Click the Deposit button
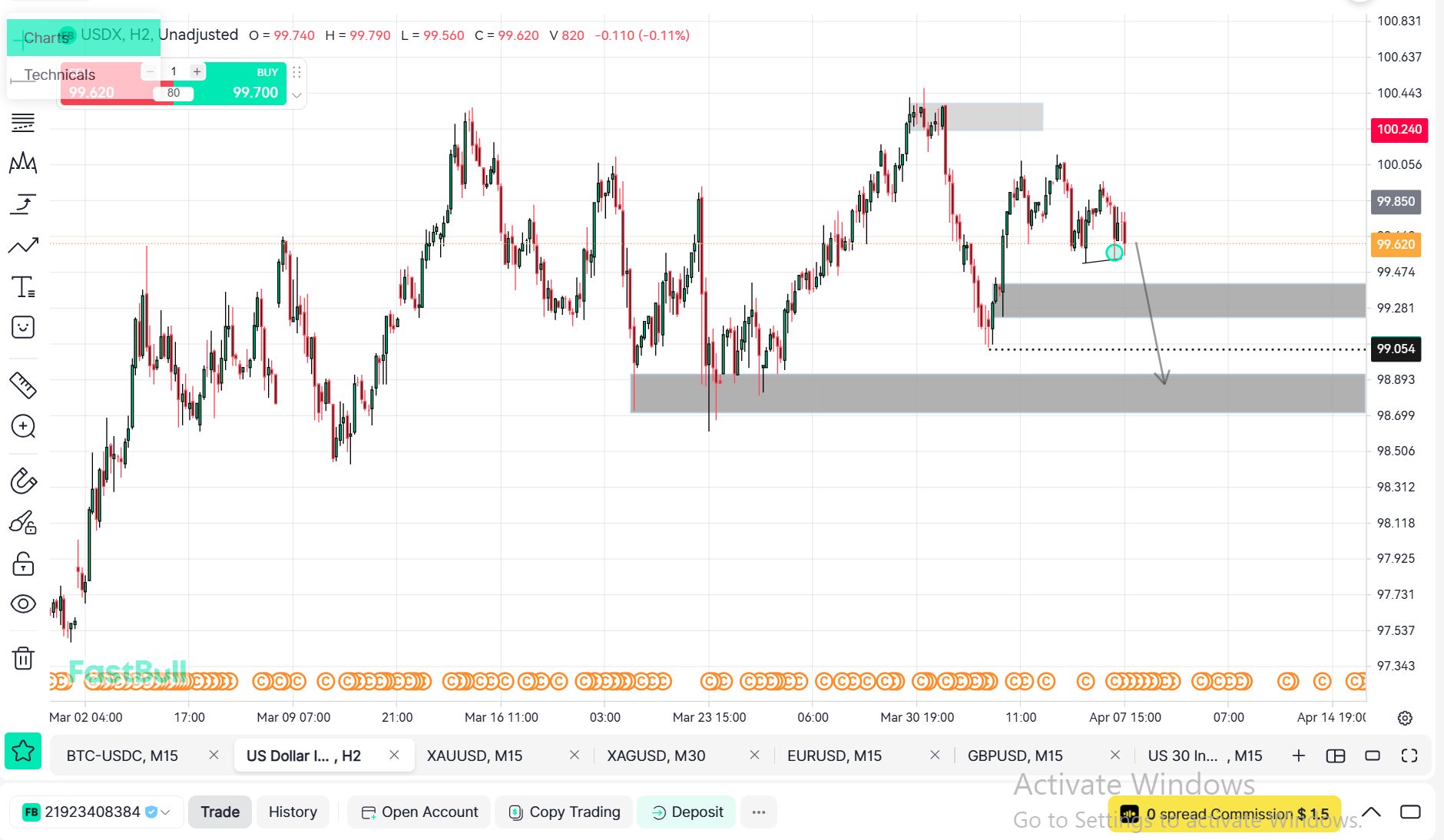Screen dimensions: 1444x840 [x=687, y=812]
